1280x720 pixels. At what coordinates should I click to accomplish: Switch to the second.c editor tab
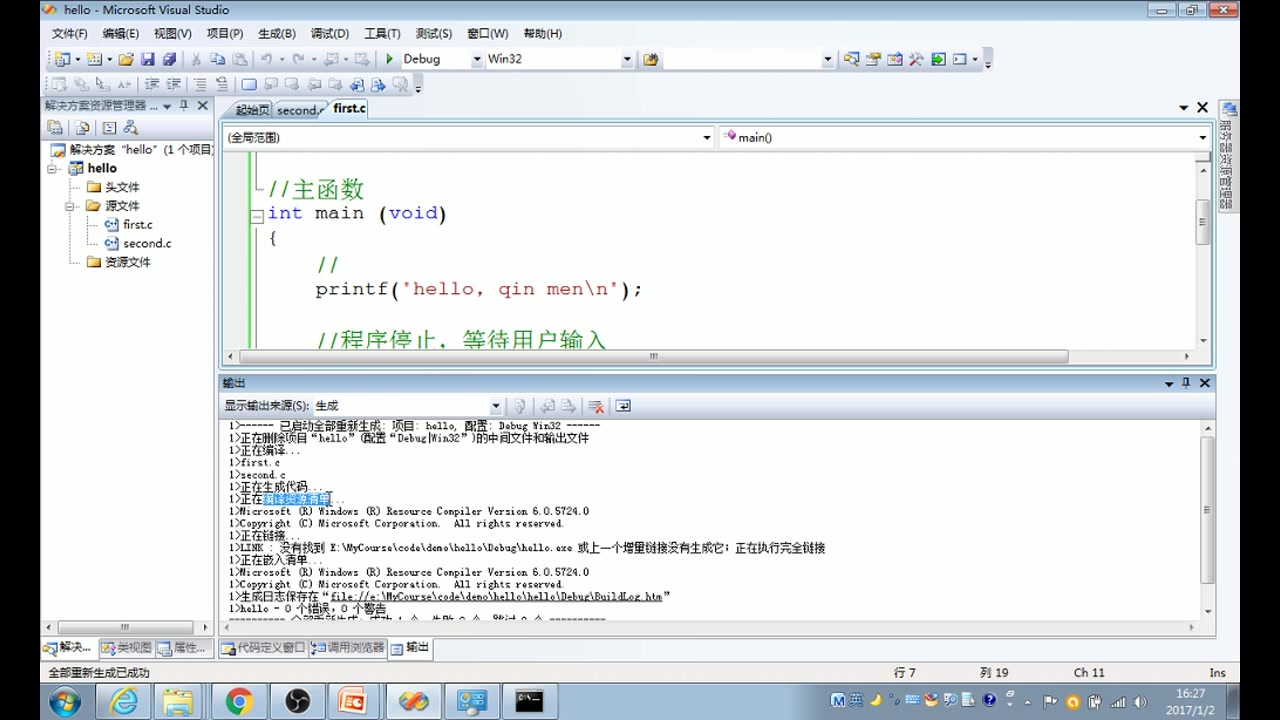pos(299,110)
